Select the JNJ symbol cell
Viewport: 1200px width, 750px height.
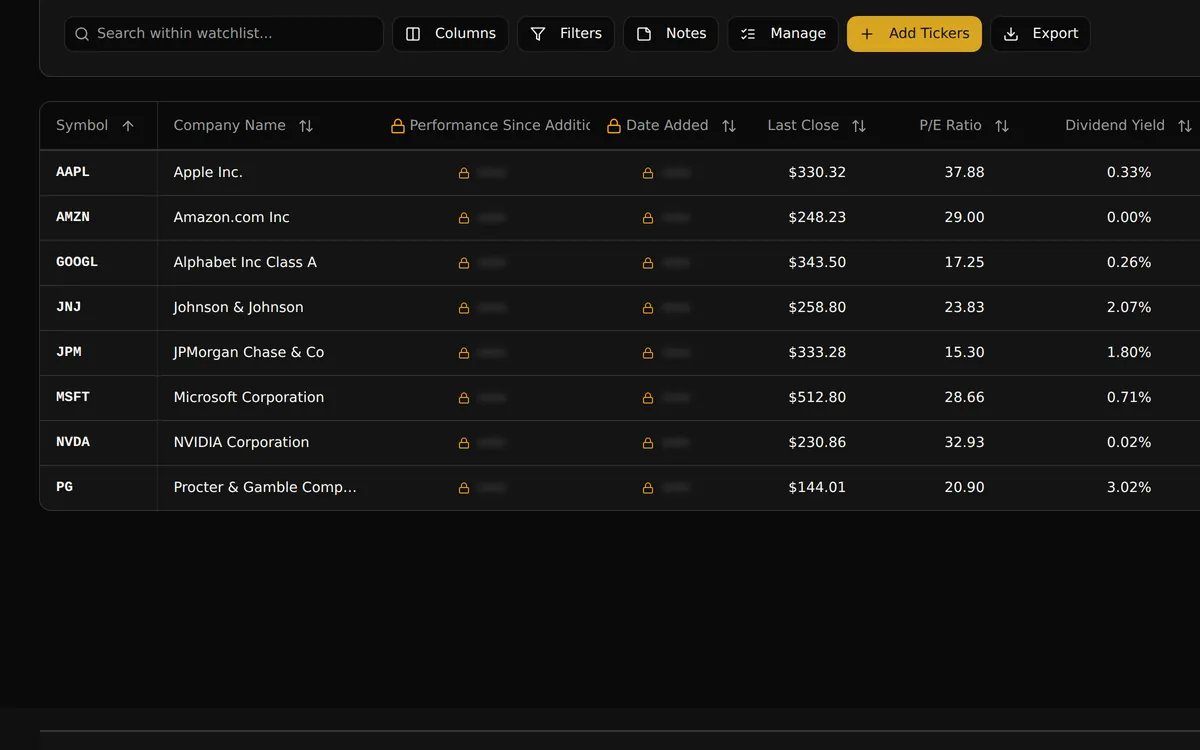pos(98,308)
